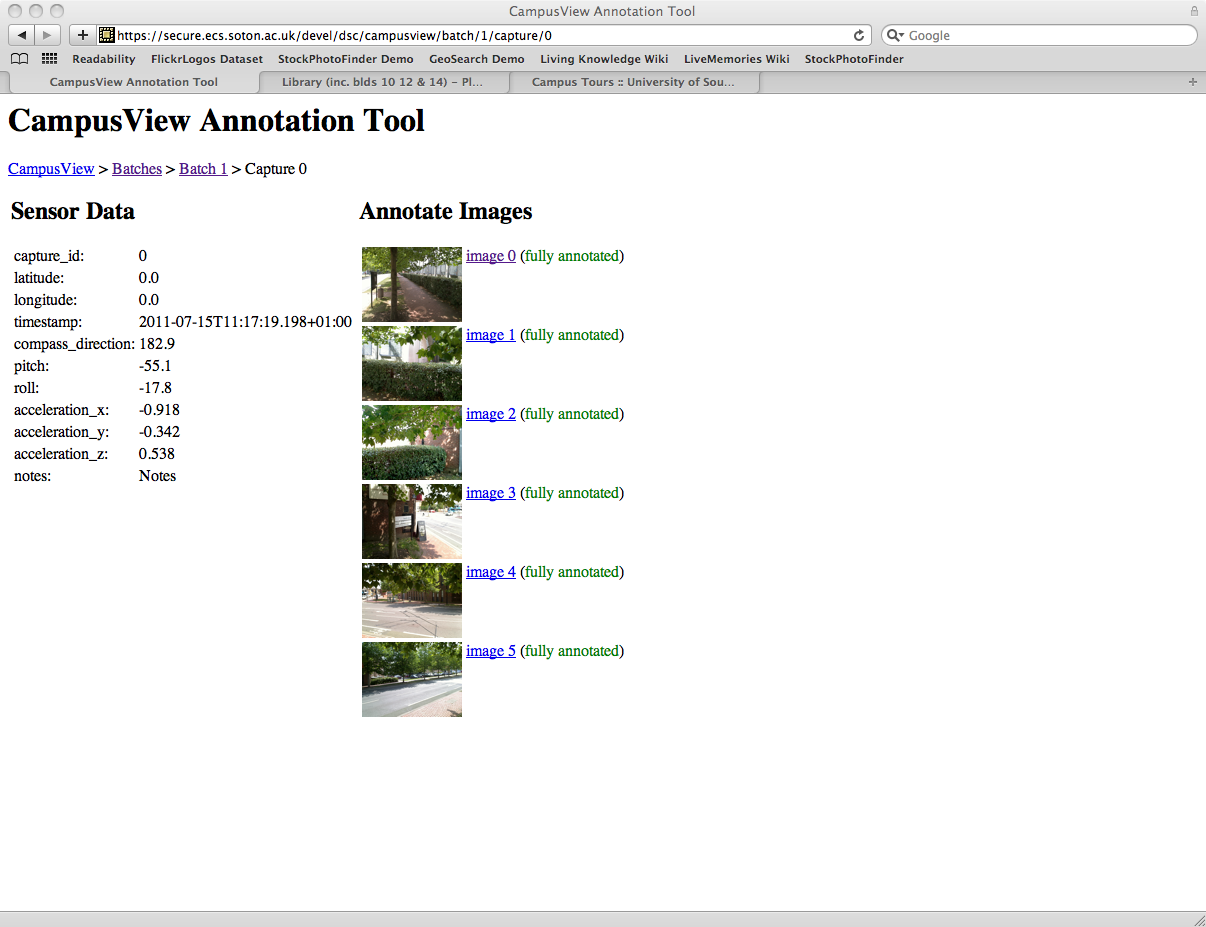Open the Top Sites grid icon
1206x927 pixels.
49,59
